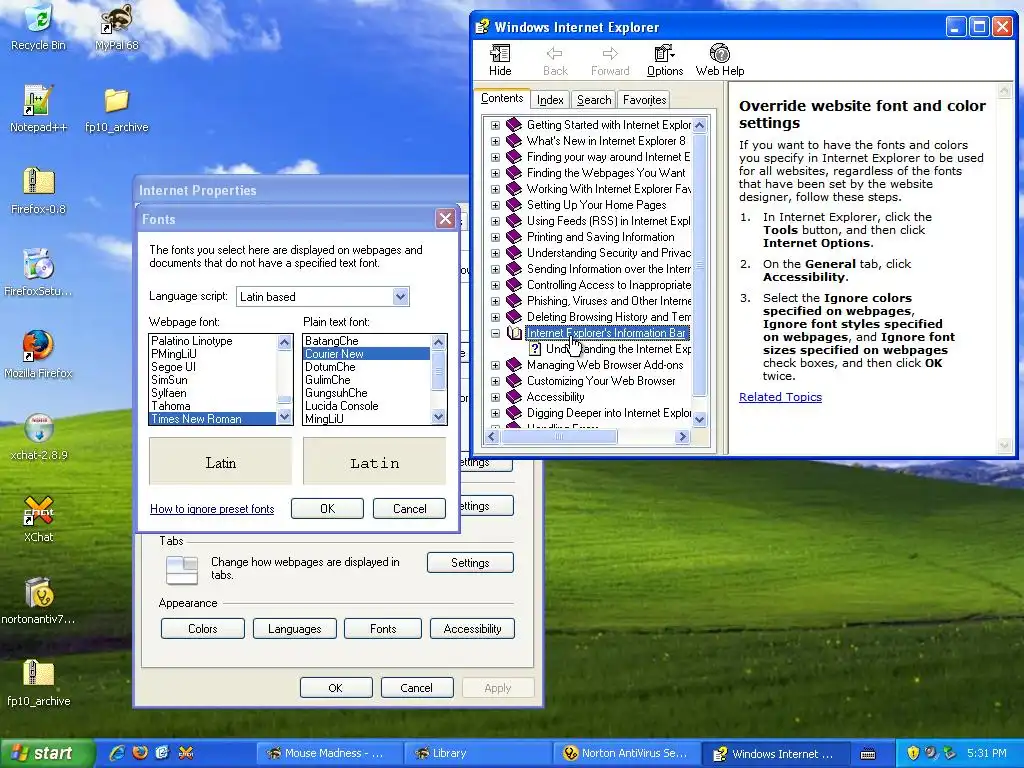Select BatangChe in Plain text font list
Image resolution: width=1024 pixels, height=768 pixels.
click(366, 340)
